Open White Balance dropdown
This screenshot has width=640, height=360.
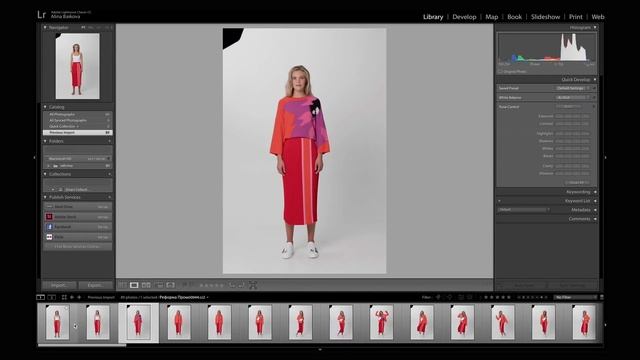click(573, 98)
